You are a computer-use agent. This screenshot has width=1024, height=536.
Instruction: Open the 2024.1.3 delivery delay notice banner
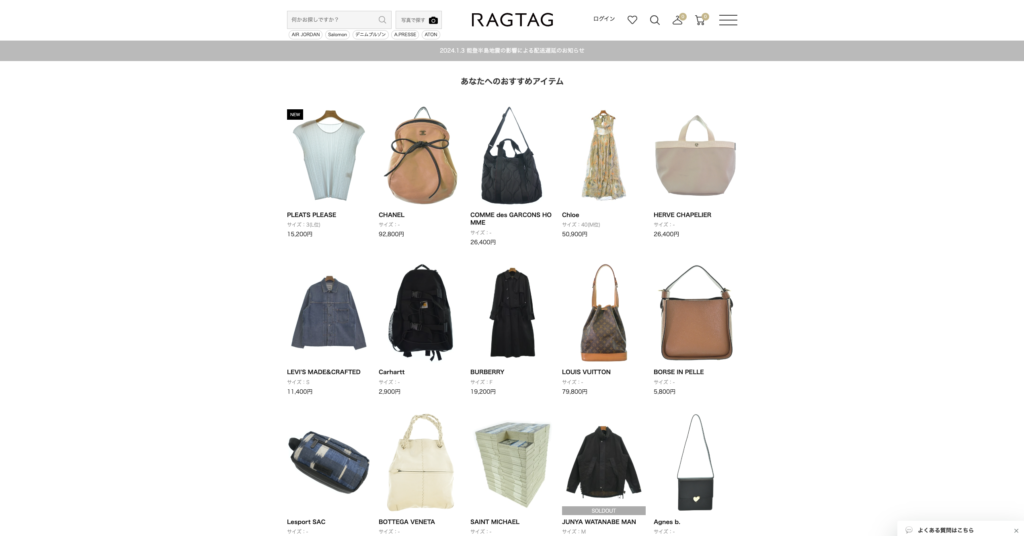512,50
